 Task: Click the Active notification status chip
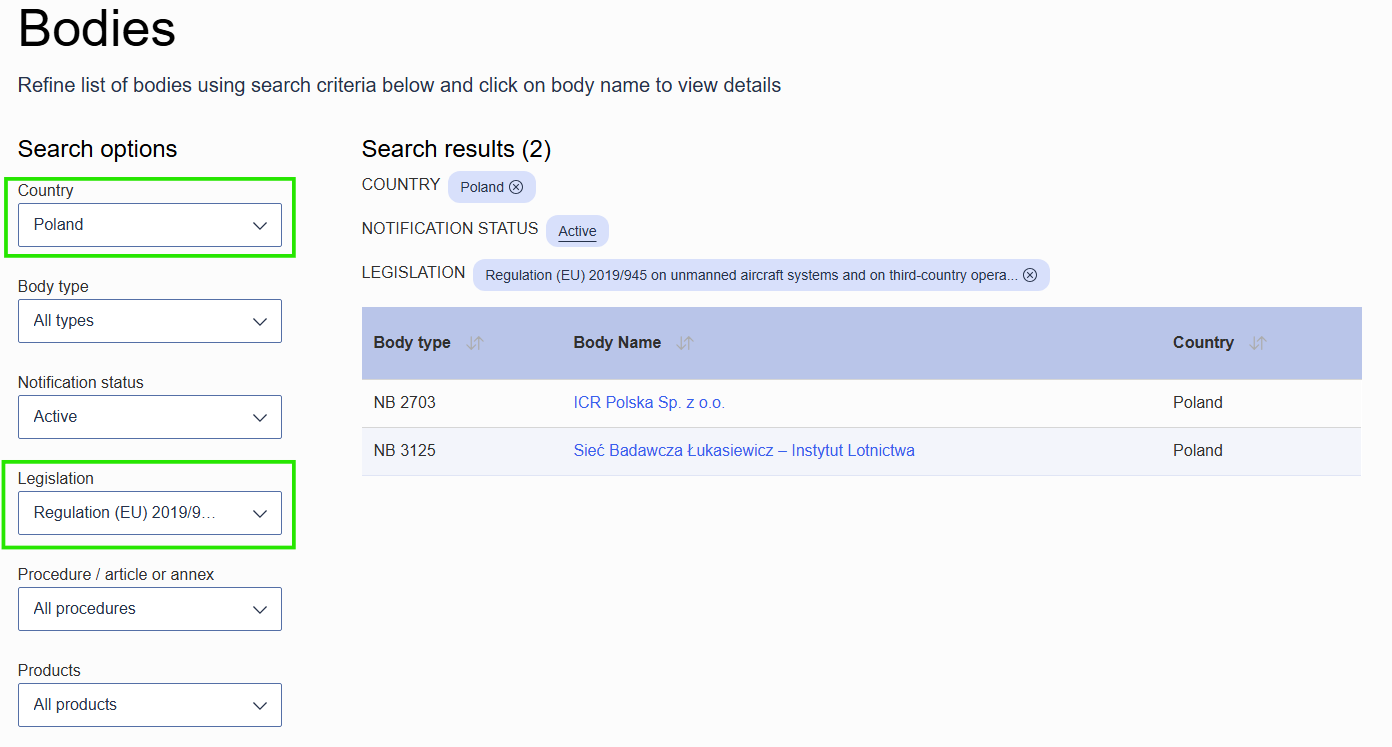pyautogui.click(x=577, y=231)
